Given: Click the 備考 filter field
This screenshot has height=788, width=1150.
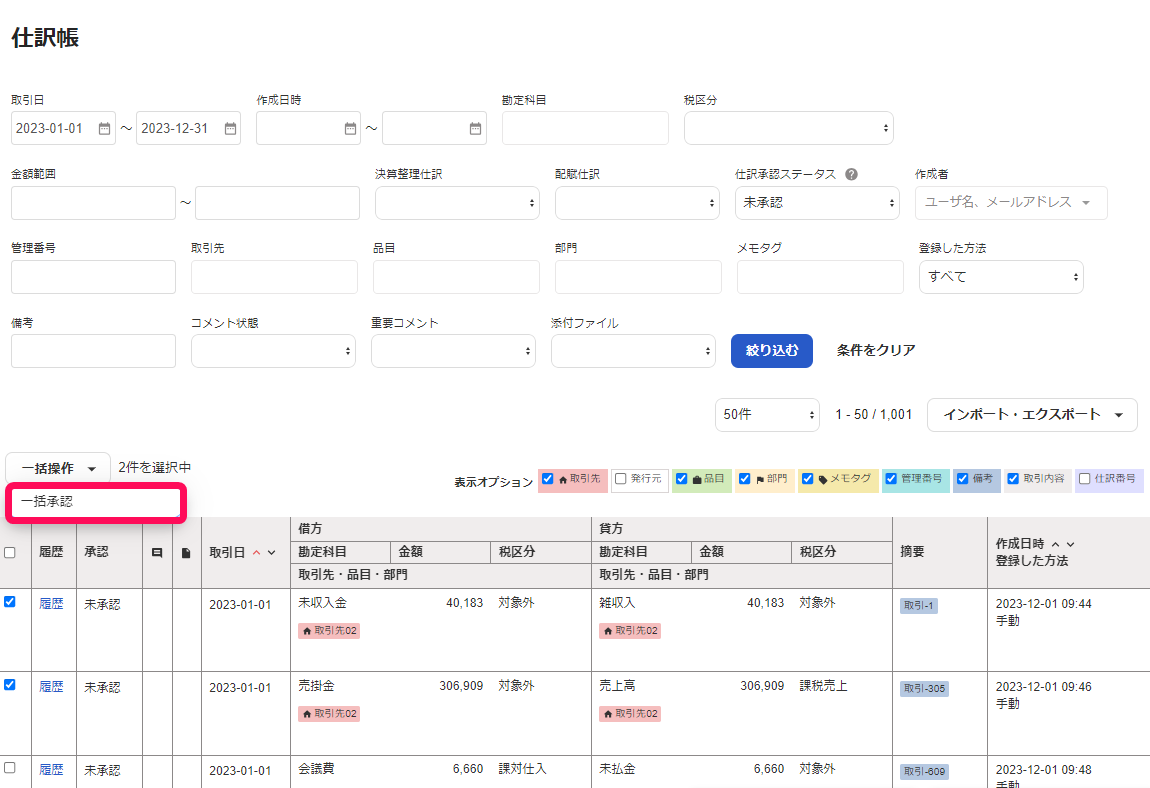Looking at the screenshot, I should click(x=93, y=351).
